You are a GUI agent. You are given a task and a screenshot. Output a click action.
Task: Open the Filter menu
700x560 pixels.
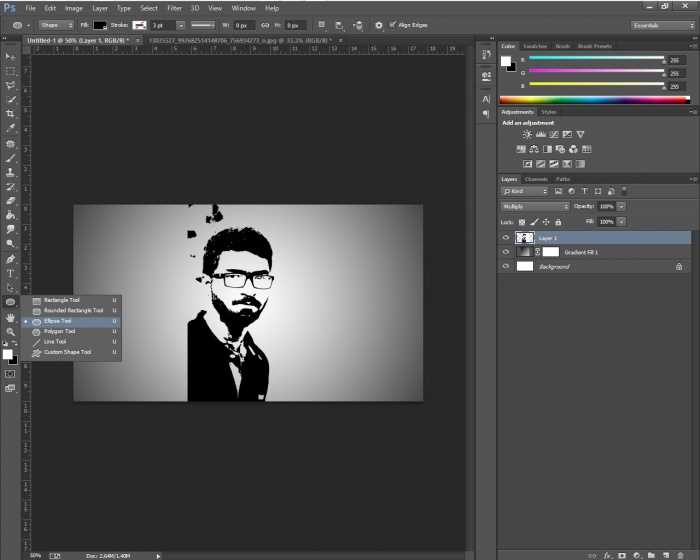point(174,8)
